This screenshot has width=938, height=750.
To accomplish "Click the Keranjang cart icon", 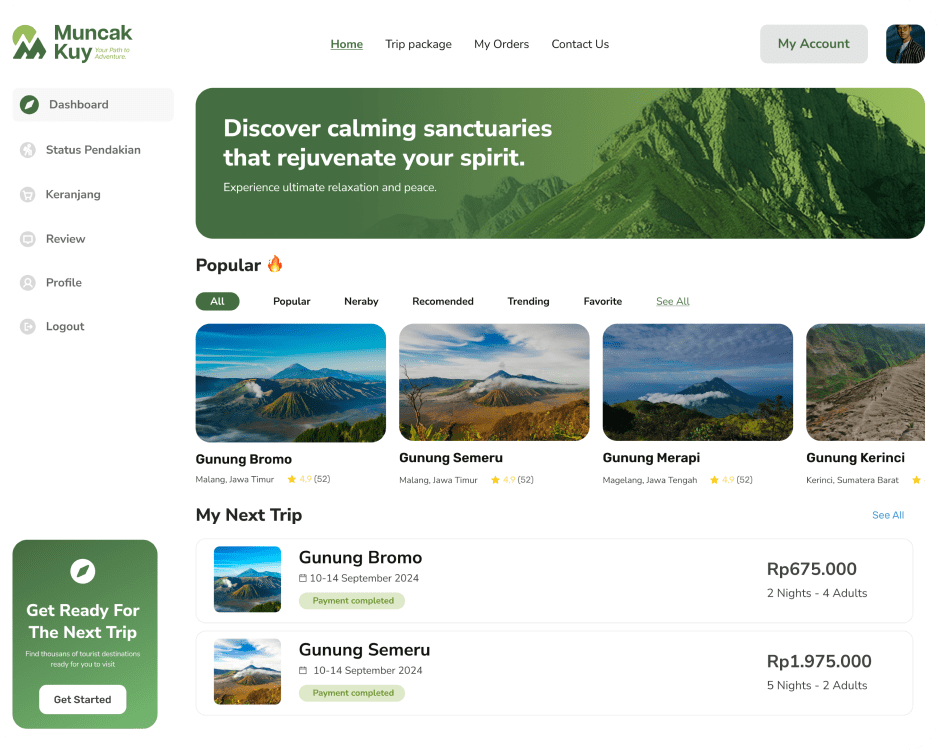I will pyautogui.click(x=28, y=194).
